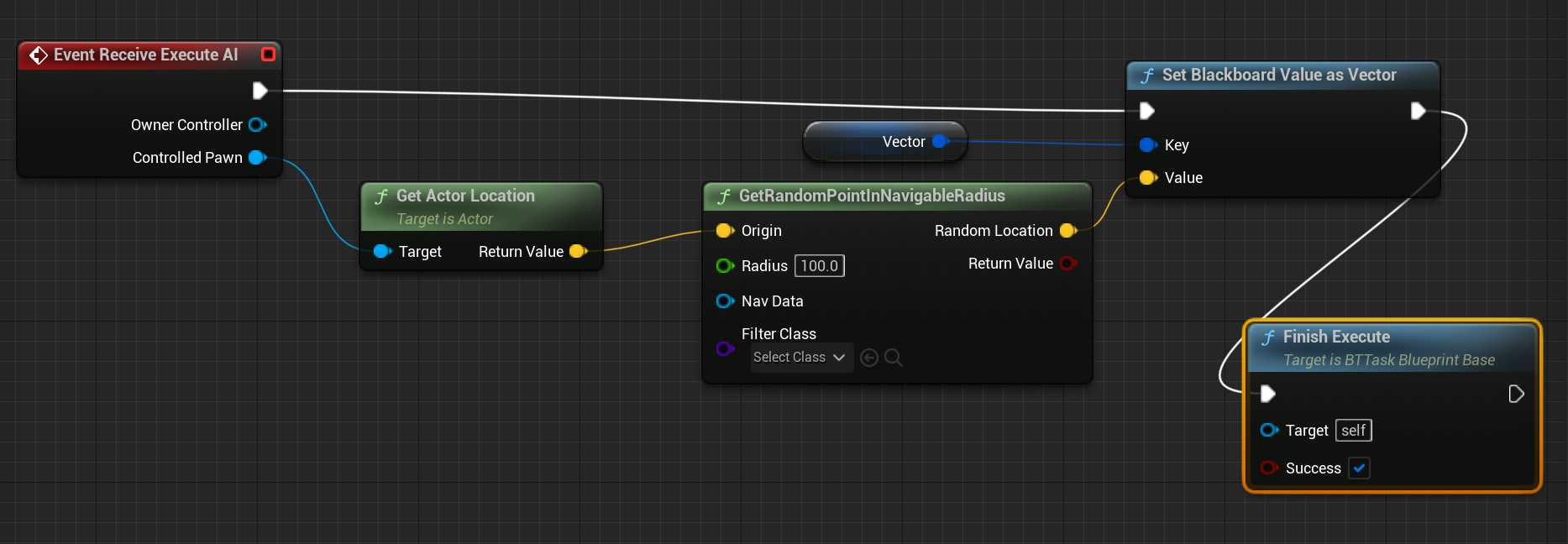Click the Origin input pin
1568x544 pixels.
pos(725,230)
